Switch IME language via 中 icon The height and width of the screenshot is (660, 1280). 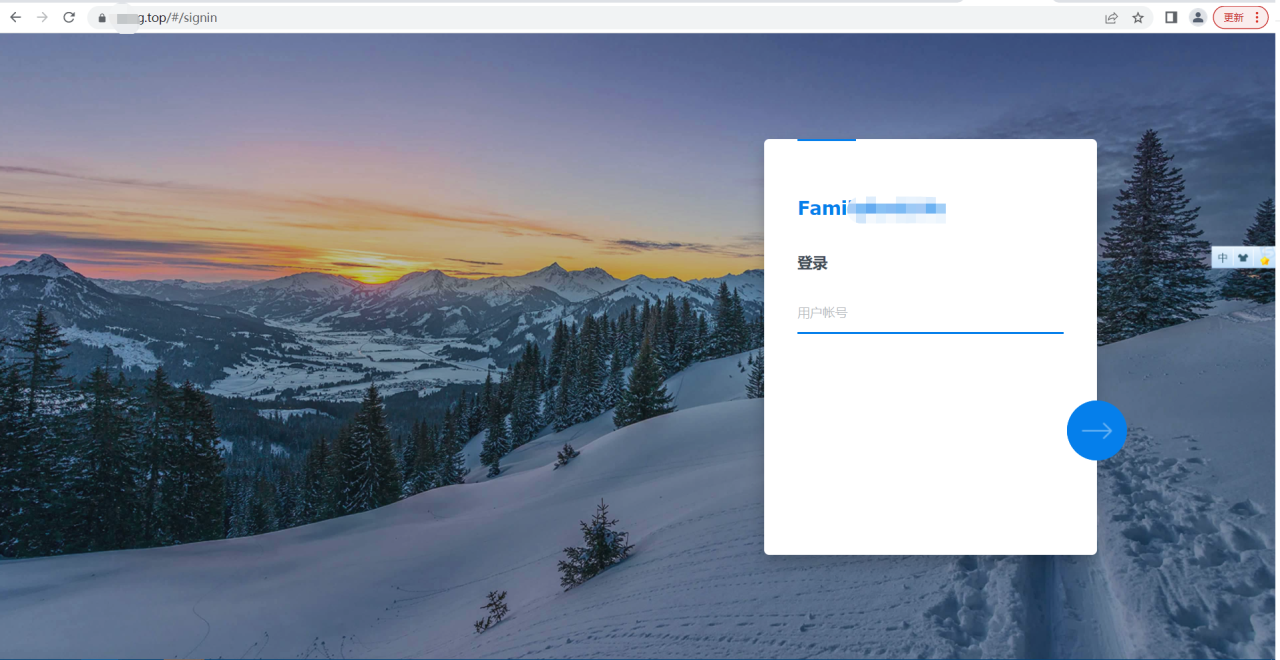1223,258
